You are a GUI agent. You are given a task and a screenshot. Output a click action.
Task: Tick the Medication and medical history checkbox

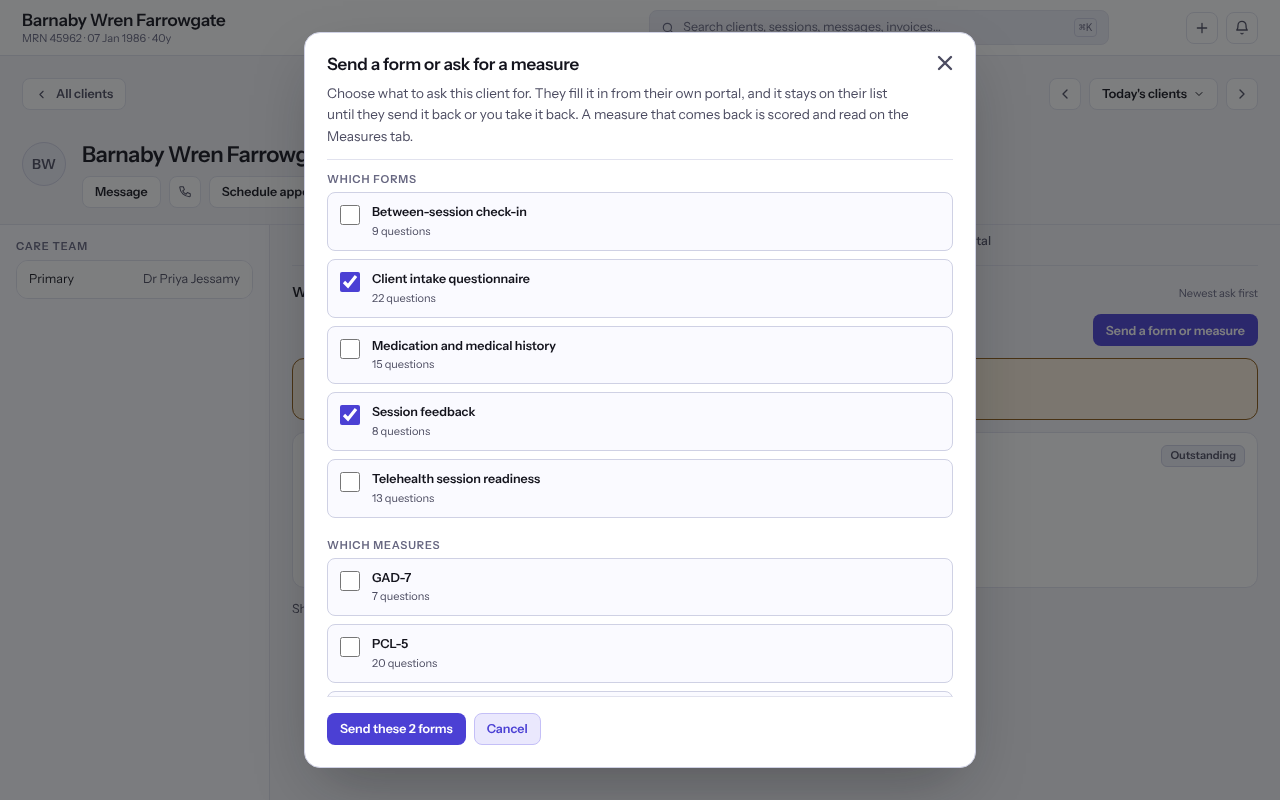click(350, 349)
